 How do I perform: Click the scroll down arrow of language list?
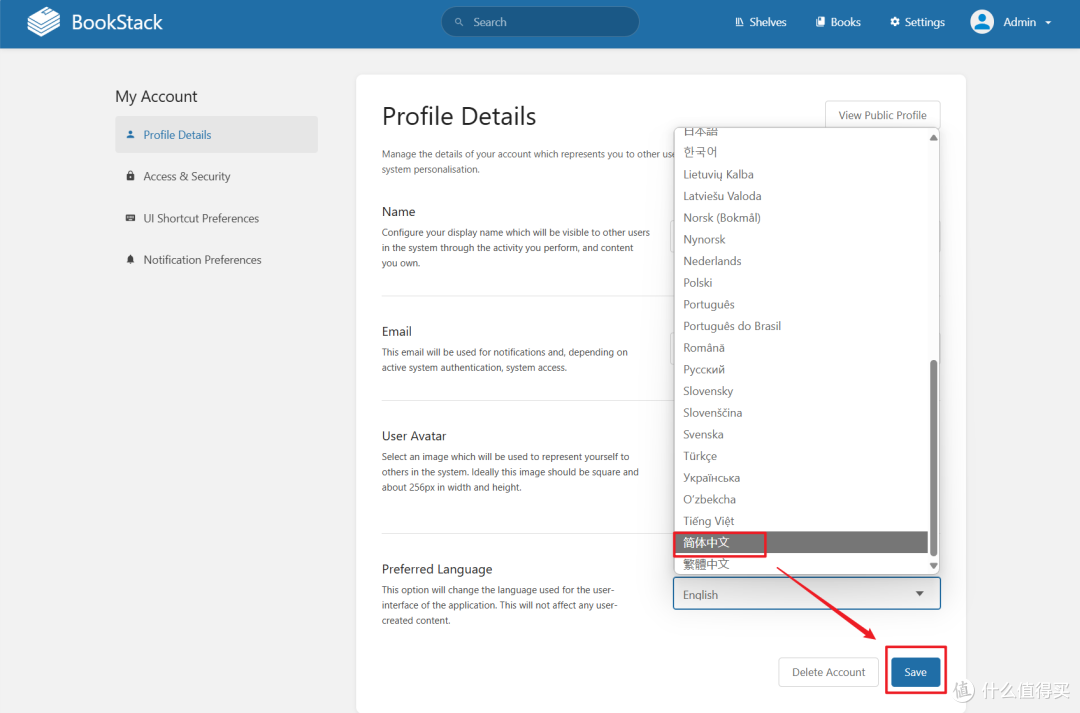(x=933, y=566)
